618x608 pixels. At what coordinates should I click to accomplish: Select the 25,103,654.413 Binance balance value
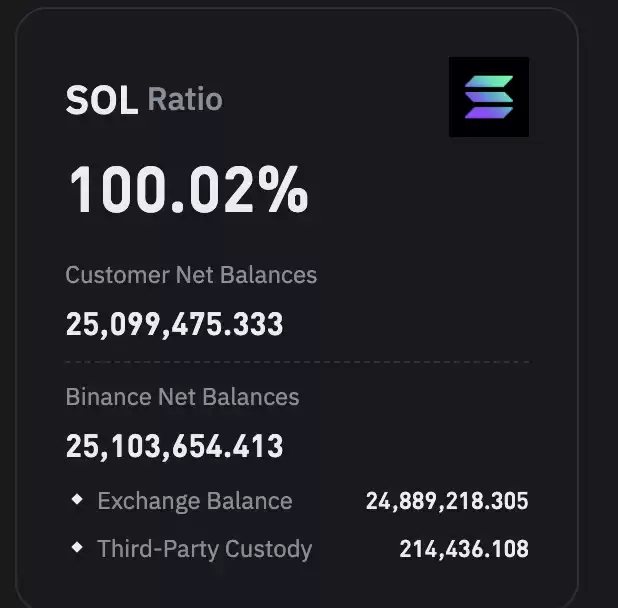[174, 446]
